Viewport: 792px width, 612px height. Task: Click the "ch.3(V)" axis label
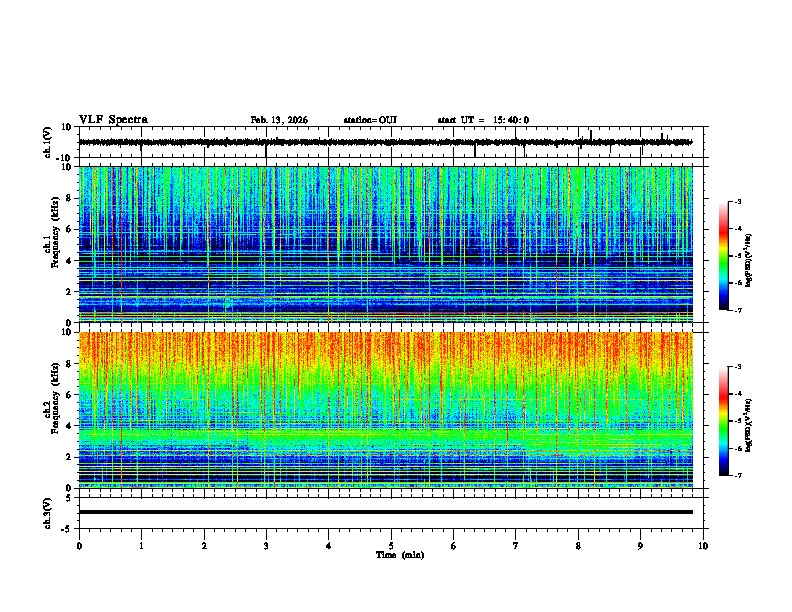click(48, 513)
